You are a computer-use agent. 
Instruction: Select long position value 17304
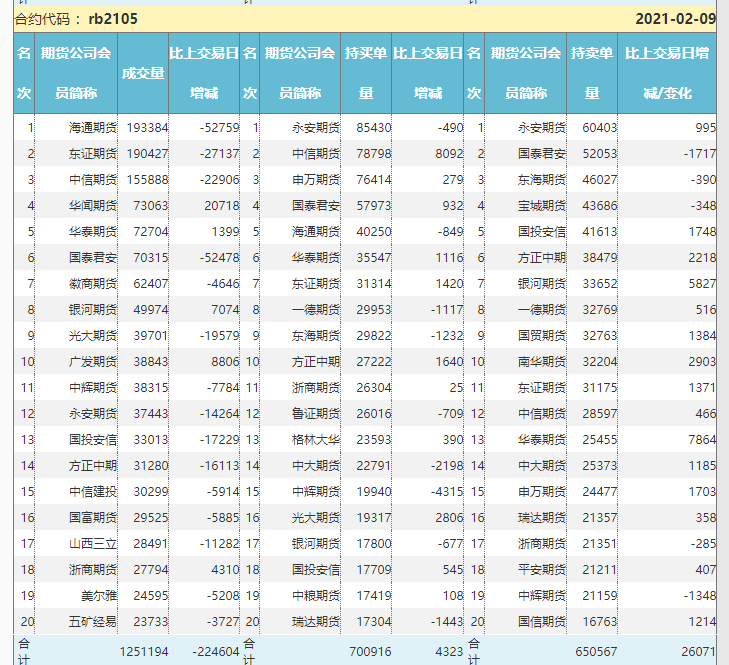(374, 622)
